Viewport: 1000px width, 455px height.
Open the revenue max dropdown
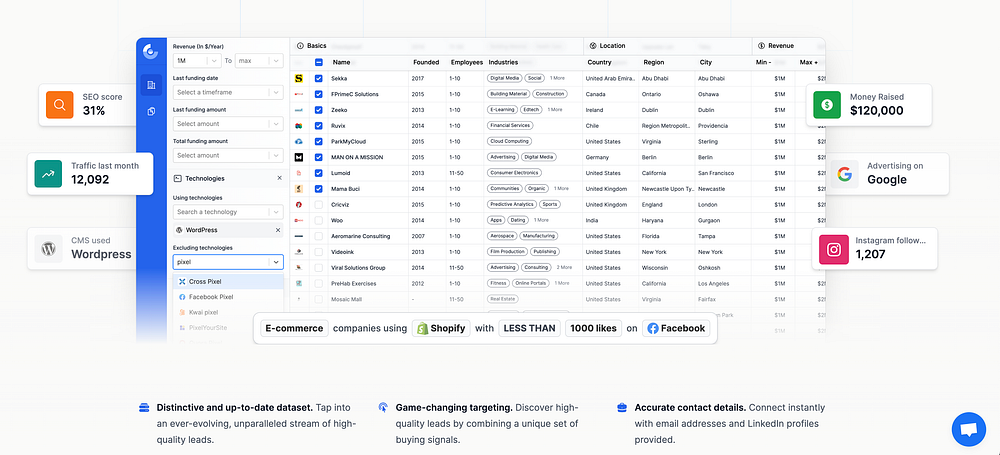pyautogui.click(x=259, y=61)
